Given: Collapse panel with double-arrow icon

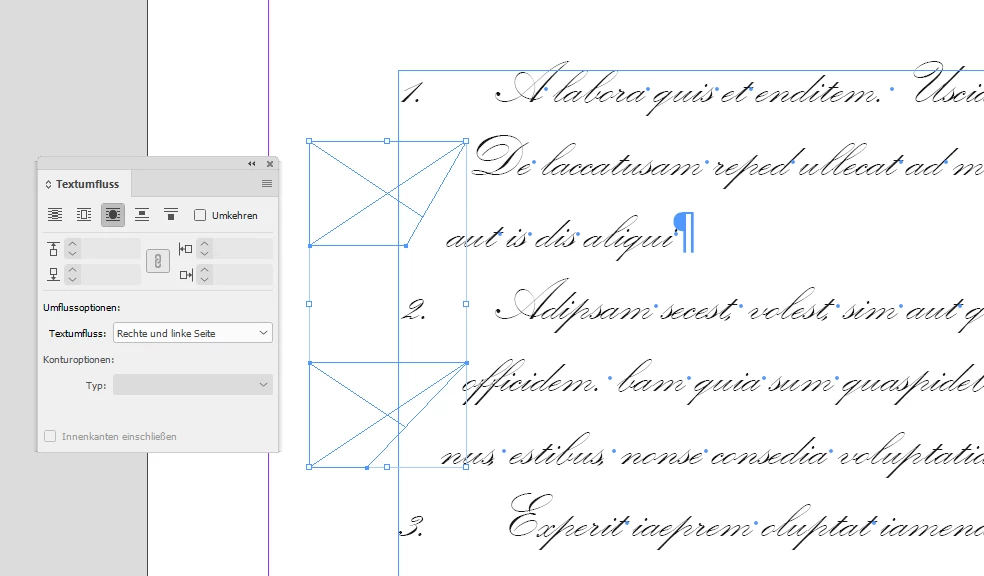Looking at the screenshot, I should tap(252, 164).
